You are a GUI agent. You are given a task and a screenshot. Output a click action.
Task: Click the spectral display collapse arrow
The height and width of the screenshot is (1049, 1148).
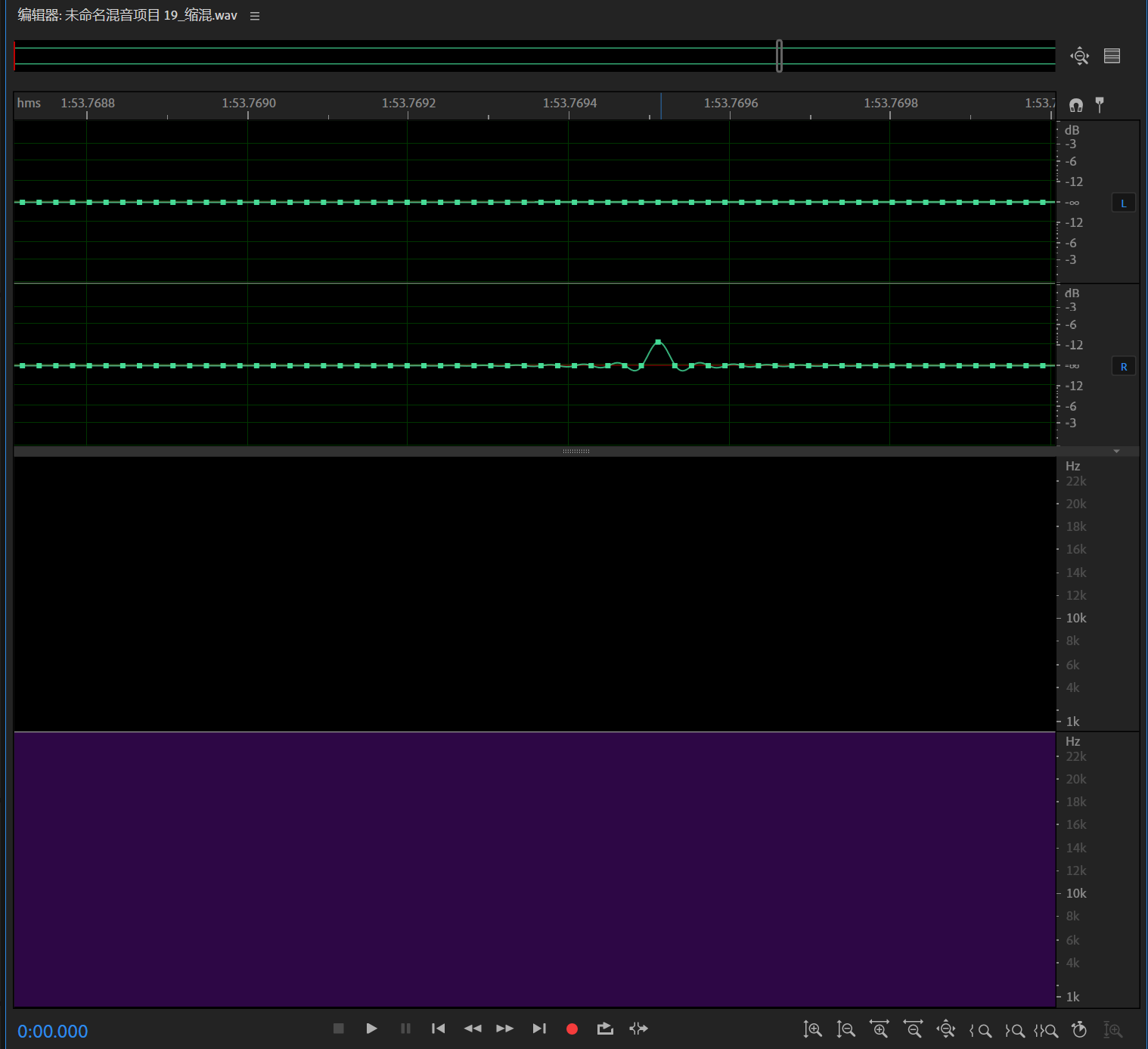coord(1116,452)
